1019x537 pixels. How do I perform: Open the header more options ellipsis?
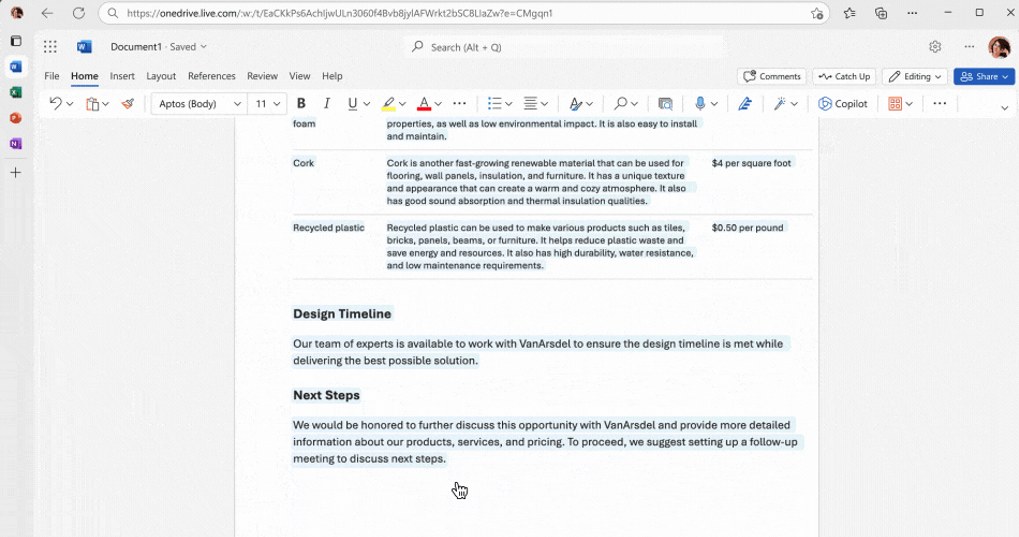pos(969,47)
